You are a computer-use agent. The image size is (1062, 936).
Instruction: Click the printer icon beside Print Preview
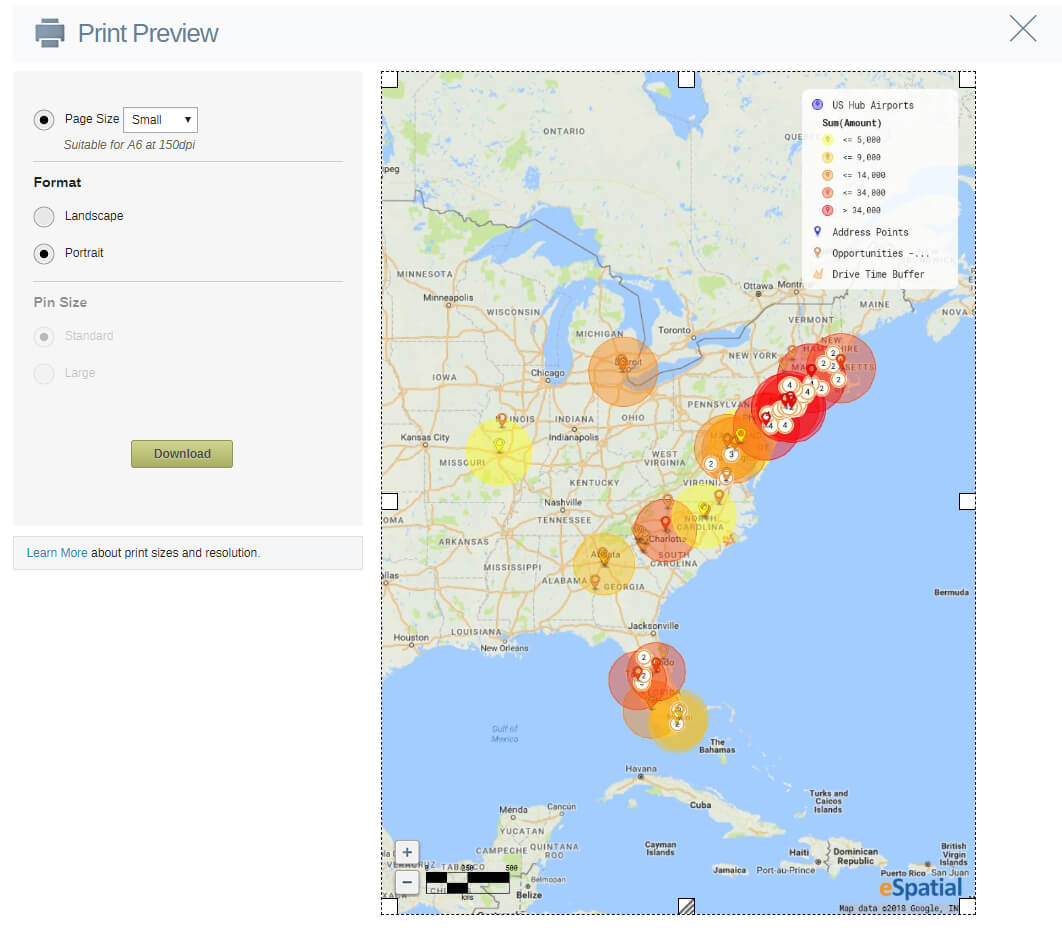[x=50, y=33]
